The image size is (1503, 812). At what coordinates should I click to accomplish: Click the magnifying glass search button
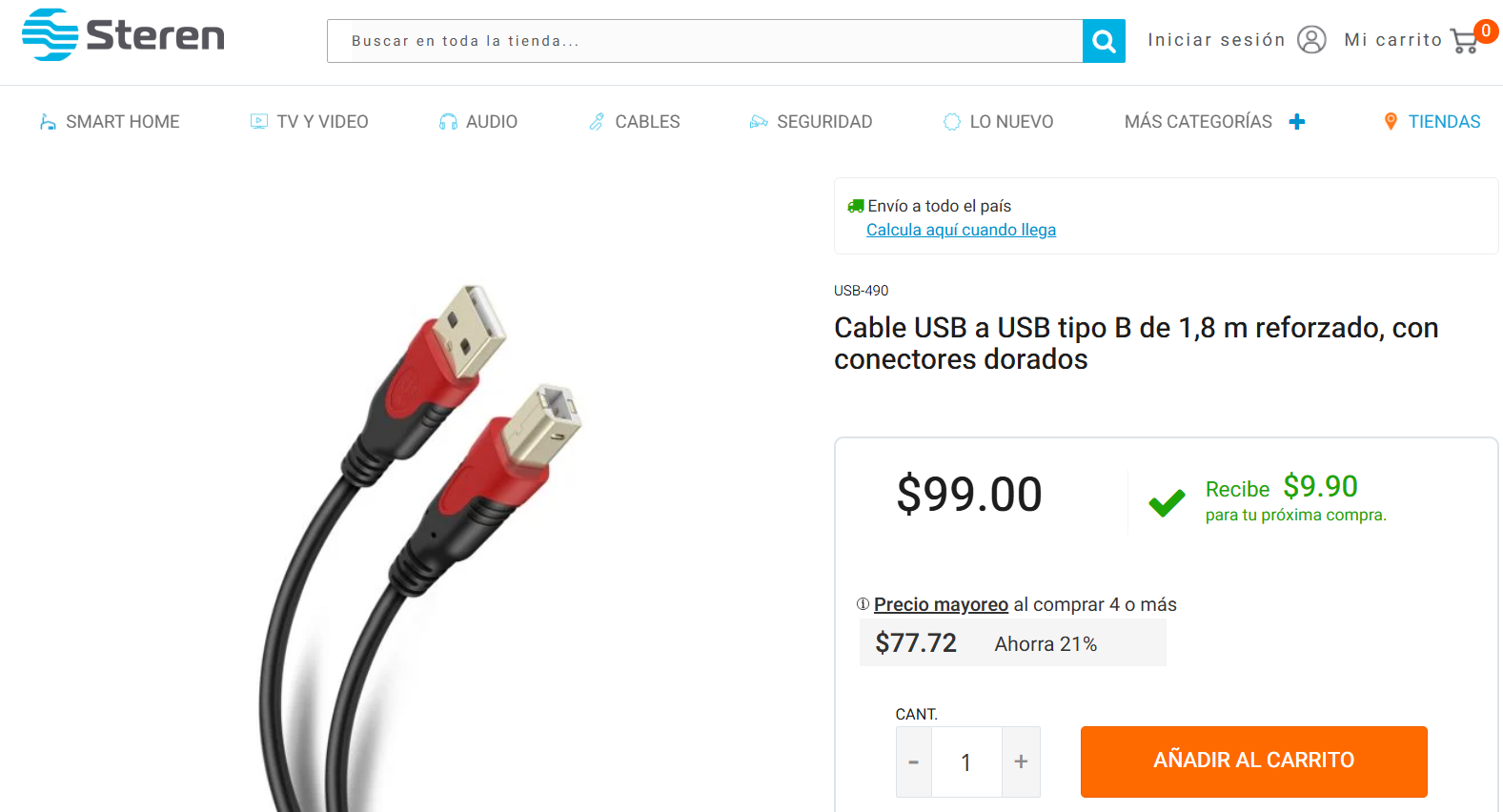(1104, 41)
